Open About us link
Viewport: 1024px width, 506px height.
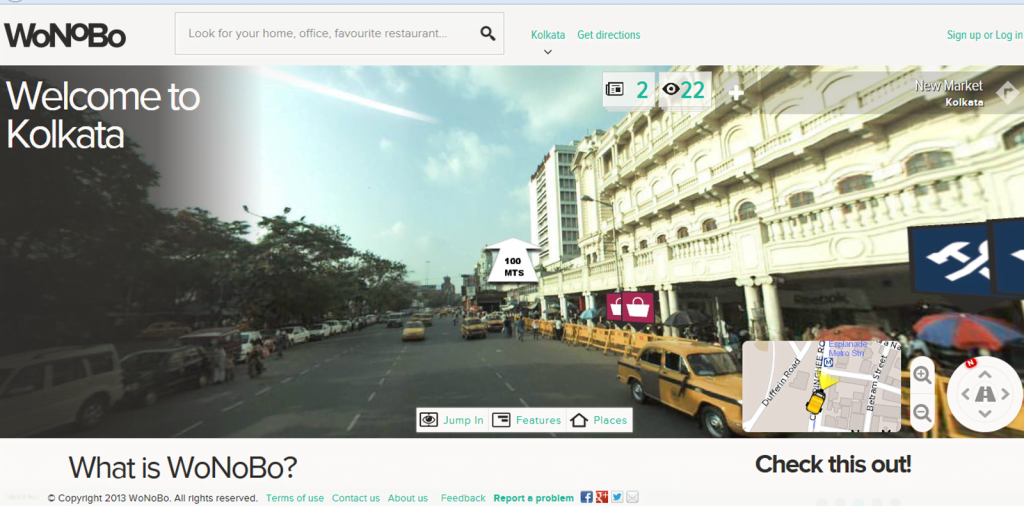[x=408, y=498]
